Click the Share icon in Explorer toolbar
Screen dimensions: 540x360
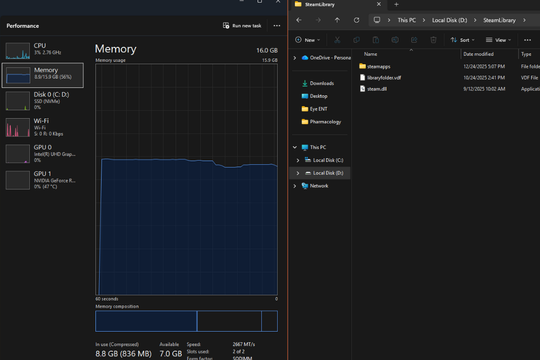[x=414, y=40]
